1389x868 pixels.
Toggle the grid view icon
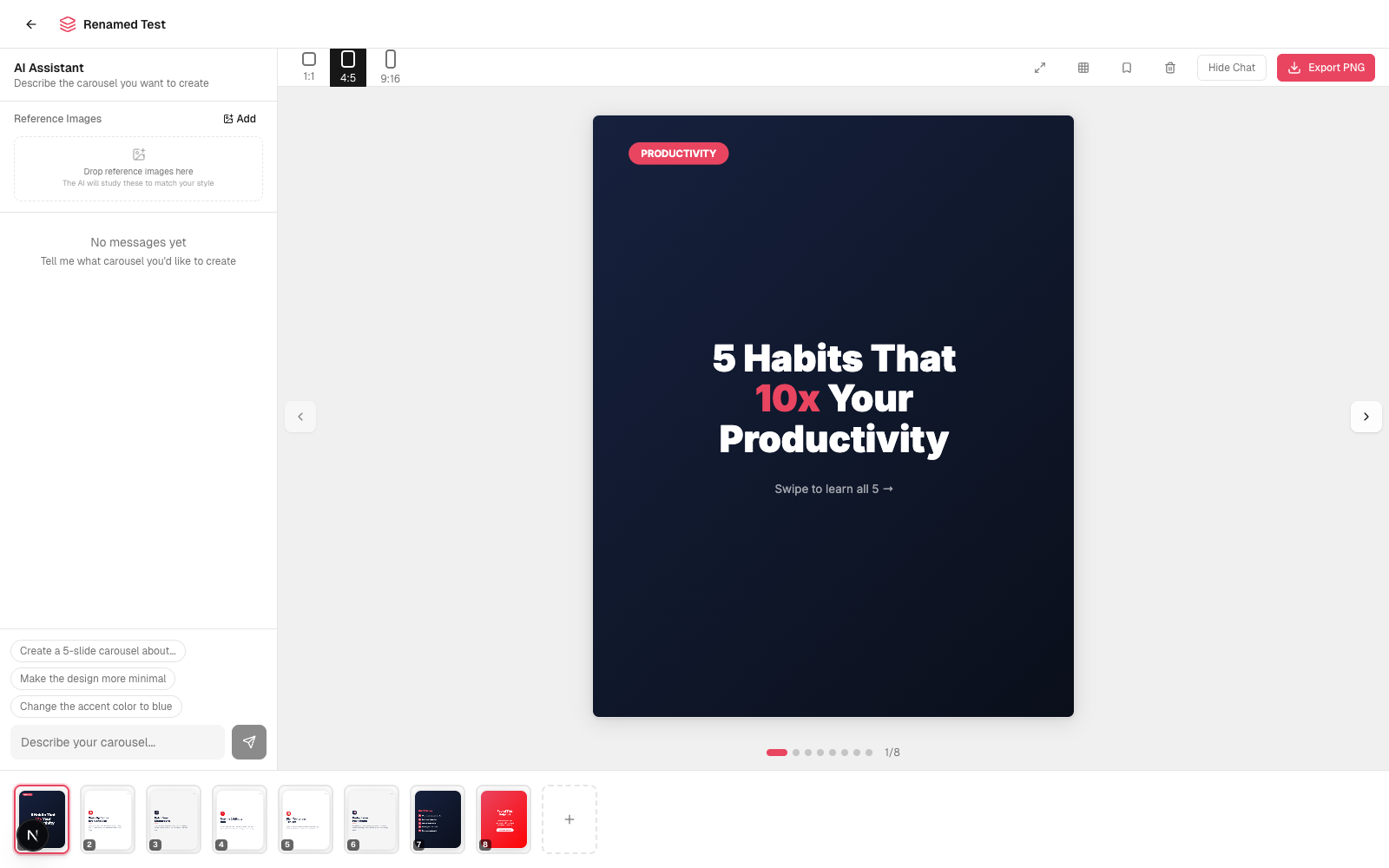1083,68
